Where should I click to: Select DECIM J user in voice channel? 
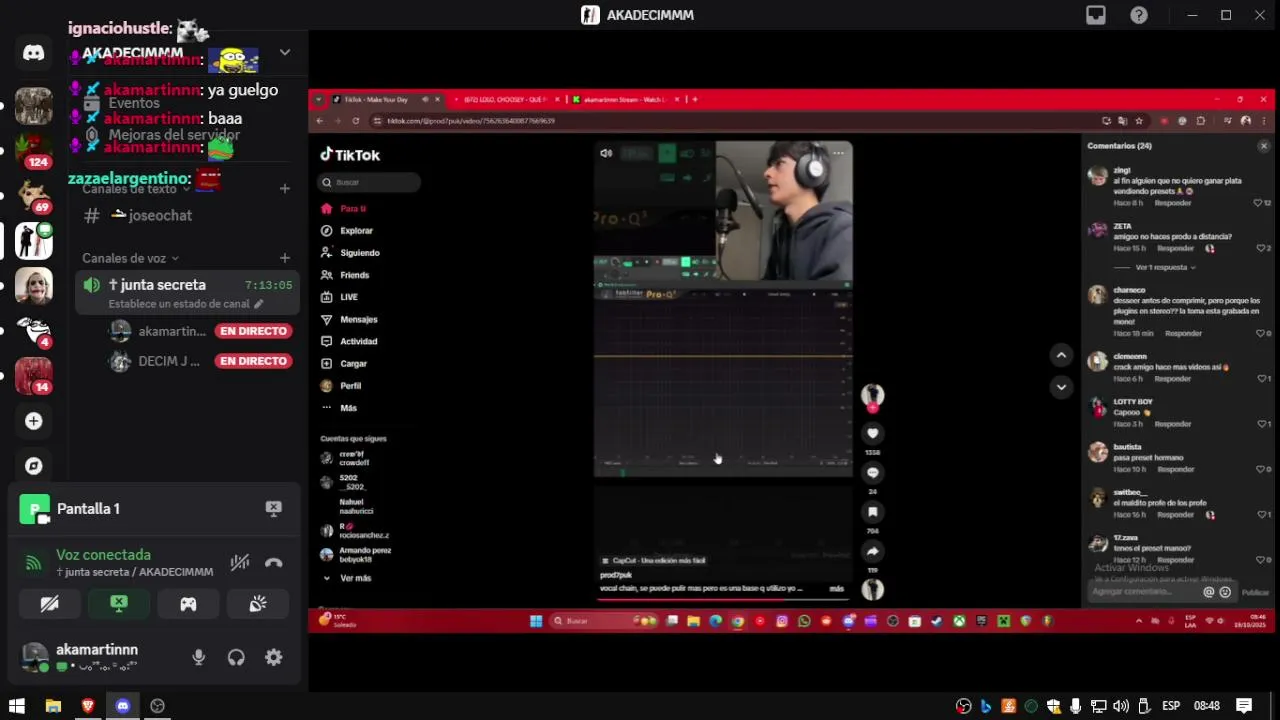point(198,361)
